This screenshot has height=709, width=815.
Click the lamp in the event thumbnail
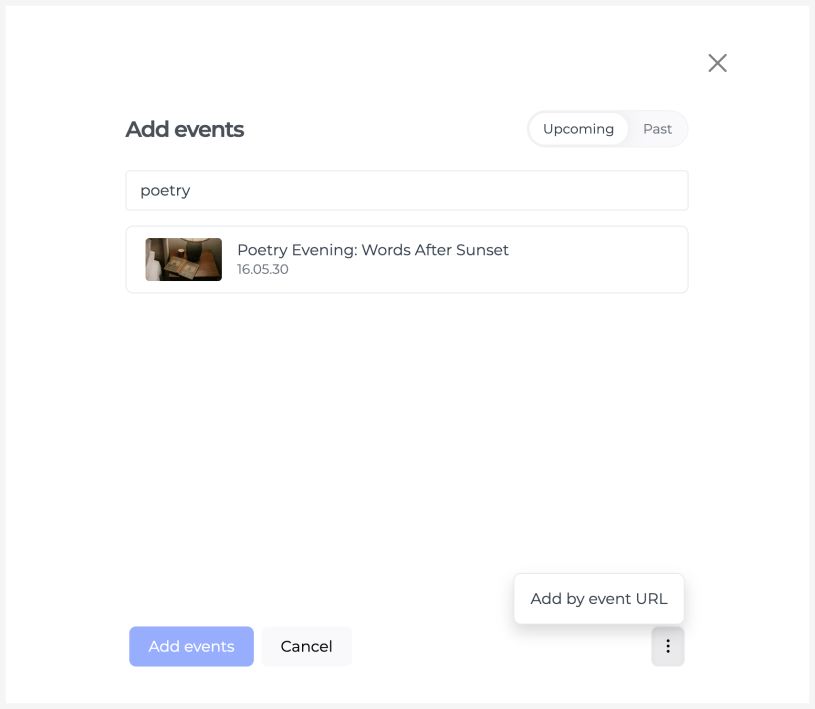point(194,248)
